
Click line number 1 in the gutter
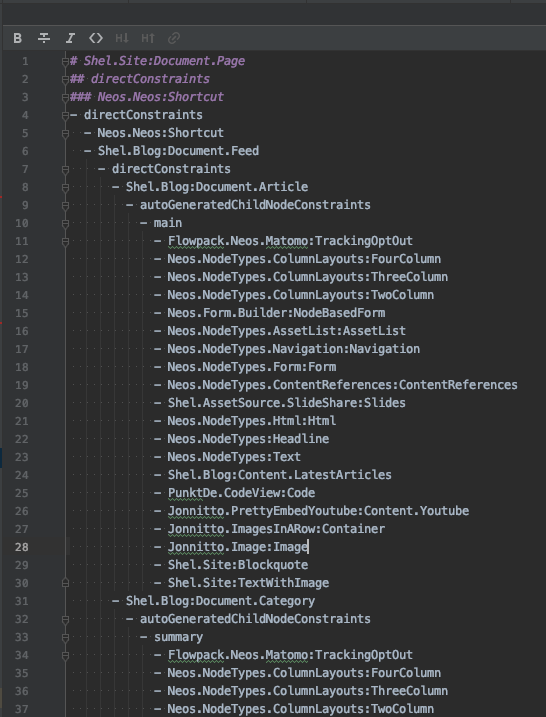(x=25, y=61)
